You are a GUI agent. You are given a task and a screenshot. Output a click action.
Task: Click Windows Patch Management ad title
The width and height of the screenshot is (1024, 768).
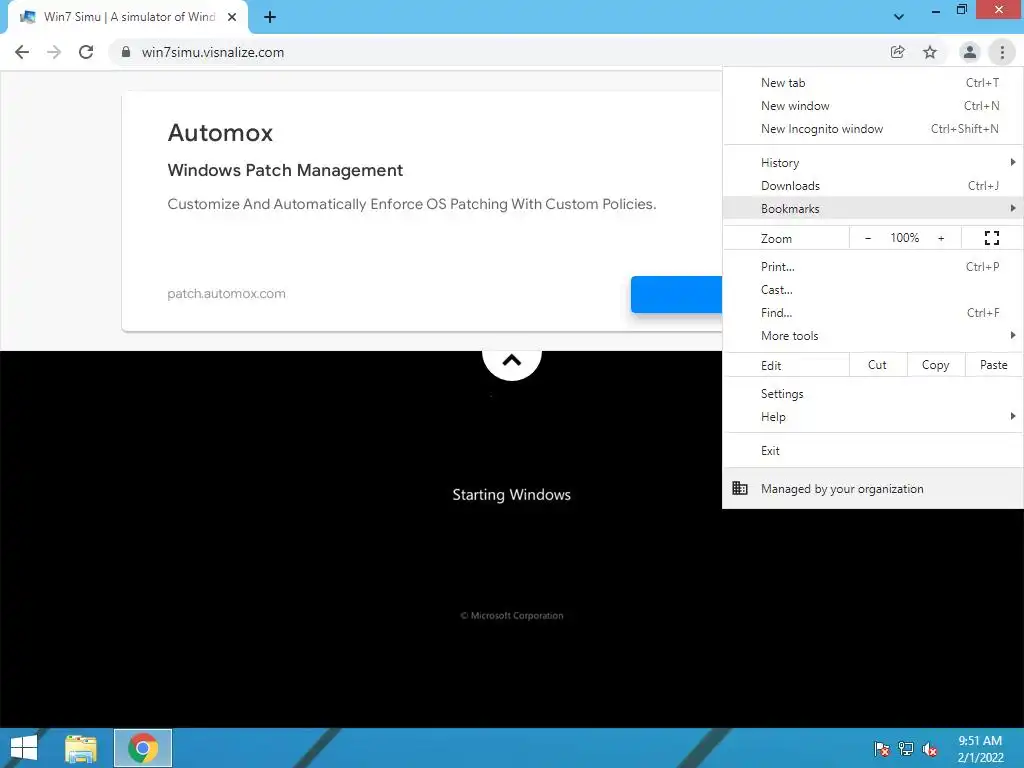coord(285,170)
